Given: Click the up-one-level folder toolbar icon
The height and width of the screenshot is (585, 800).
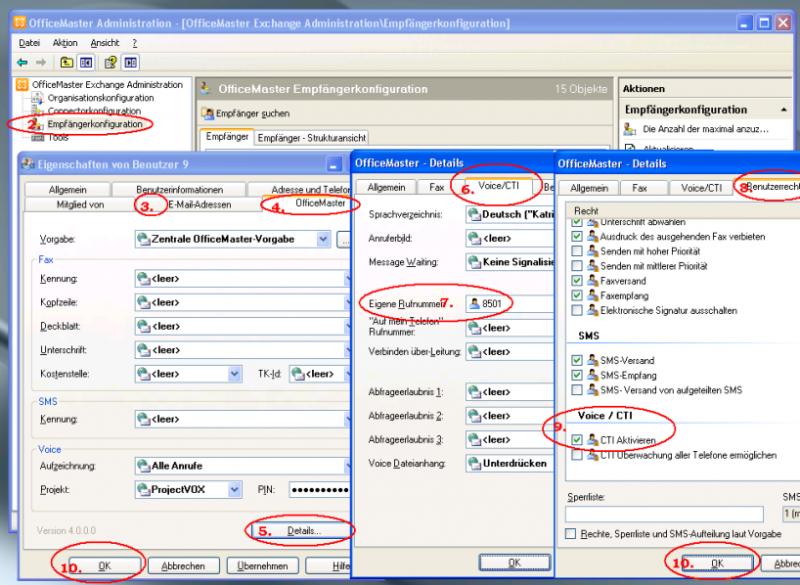Looking at the screenshot, I should [65, 62].
